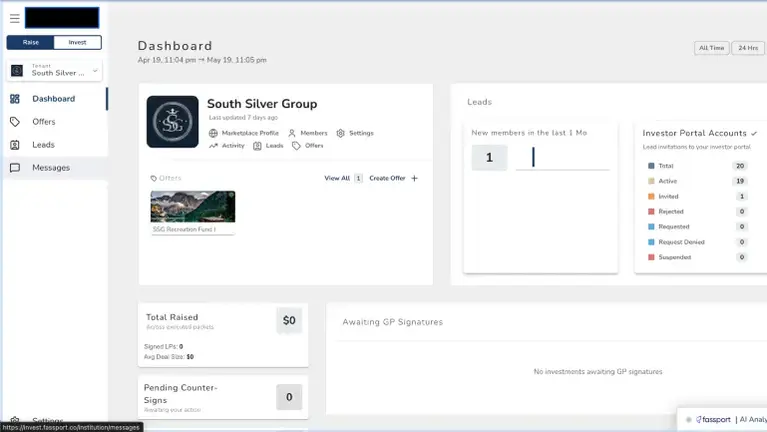Viewport: 767px width, 432px height.
Task: Click the Activity trend icon
Action: 213,146
